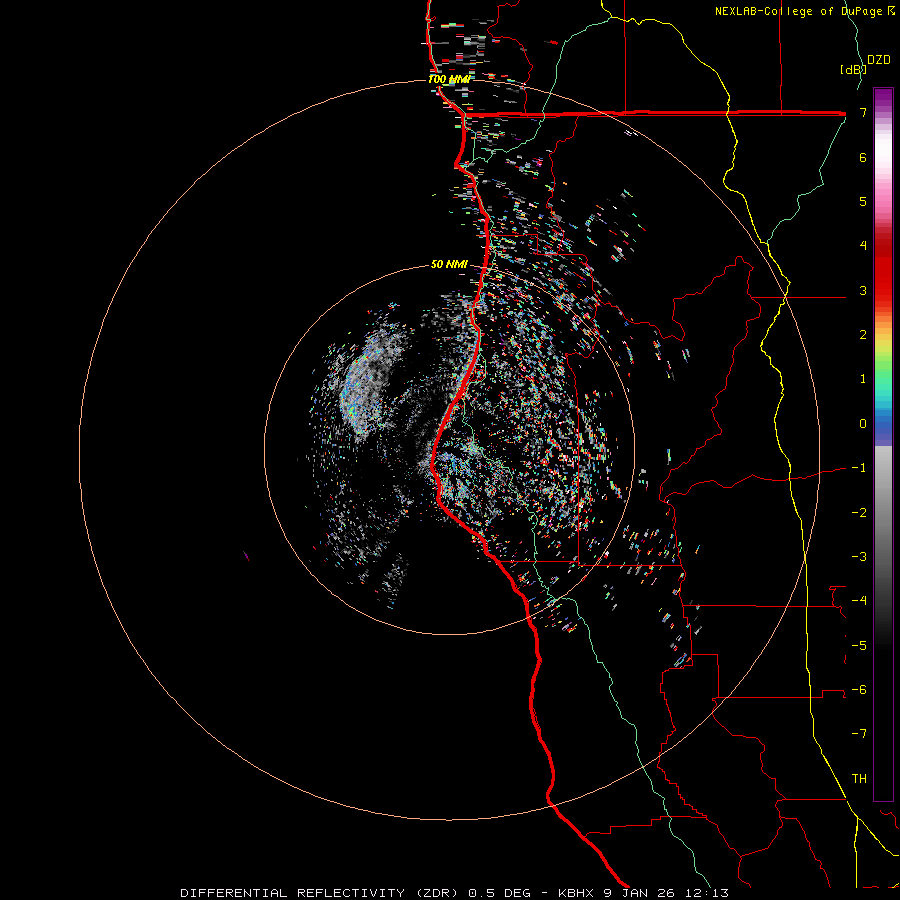This screenshot has width=900, height=900.
Task: Click the -4 value on color scale
Action: (x=859, y=601)
